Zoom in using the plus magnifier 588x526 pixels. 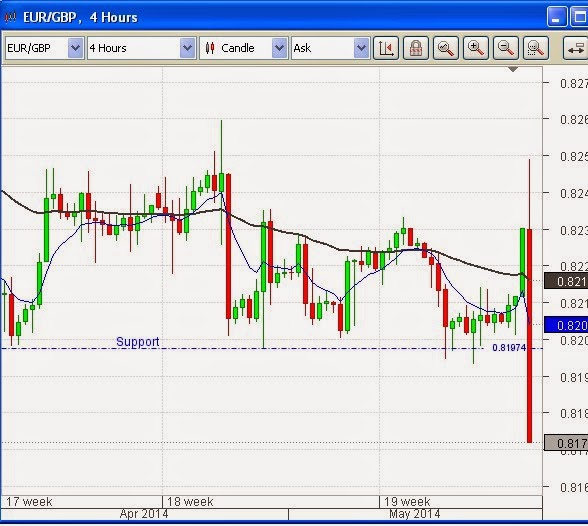476,48
